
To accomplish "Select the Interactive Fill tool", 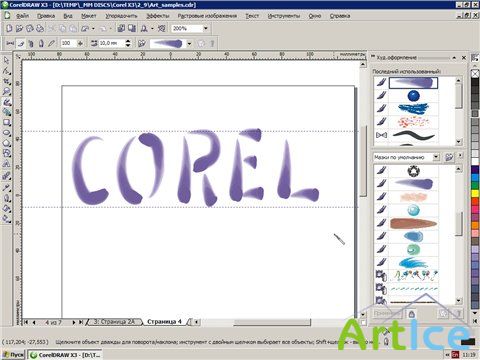I will [x=7, y=219].
